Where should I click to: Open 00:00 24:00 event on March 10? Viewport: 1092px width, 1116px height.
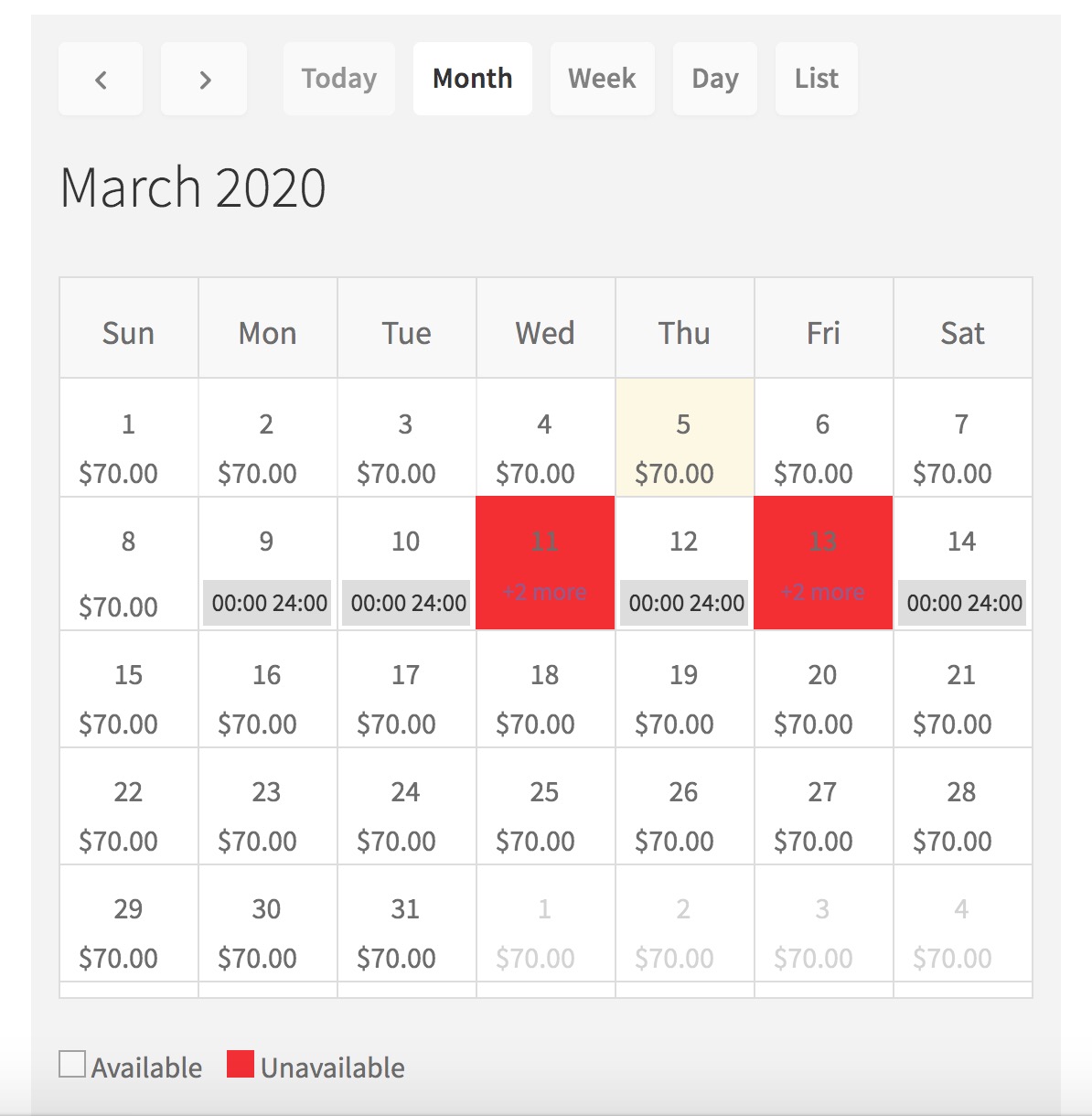408,603
